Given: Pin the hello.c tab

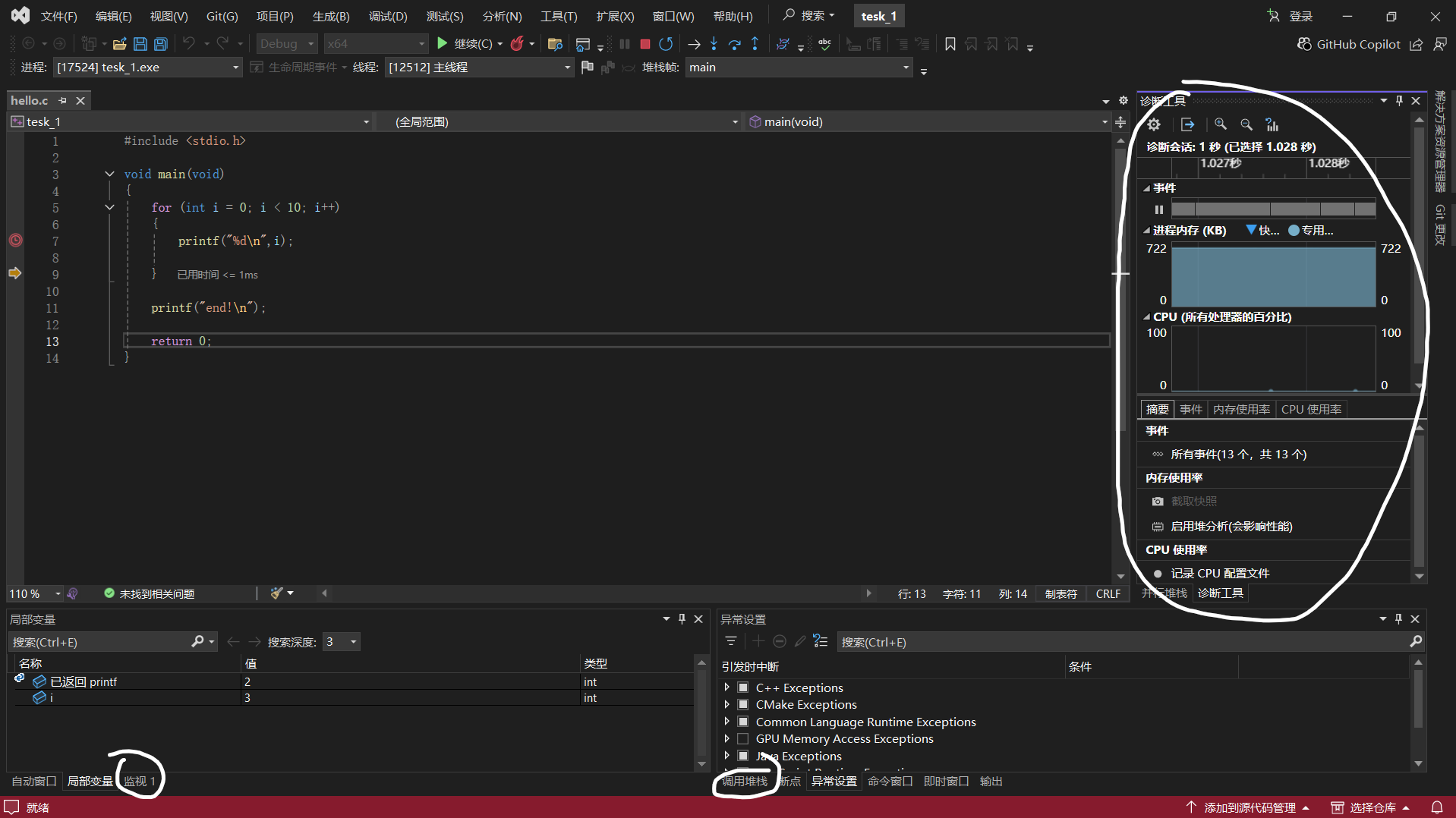Looking at the screenshot, I should [x=62, y=100].
